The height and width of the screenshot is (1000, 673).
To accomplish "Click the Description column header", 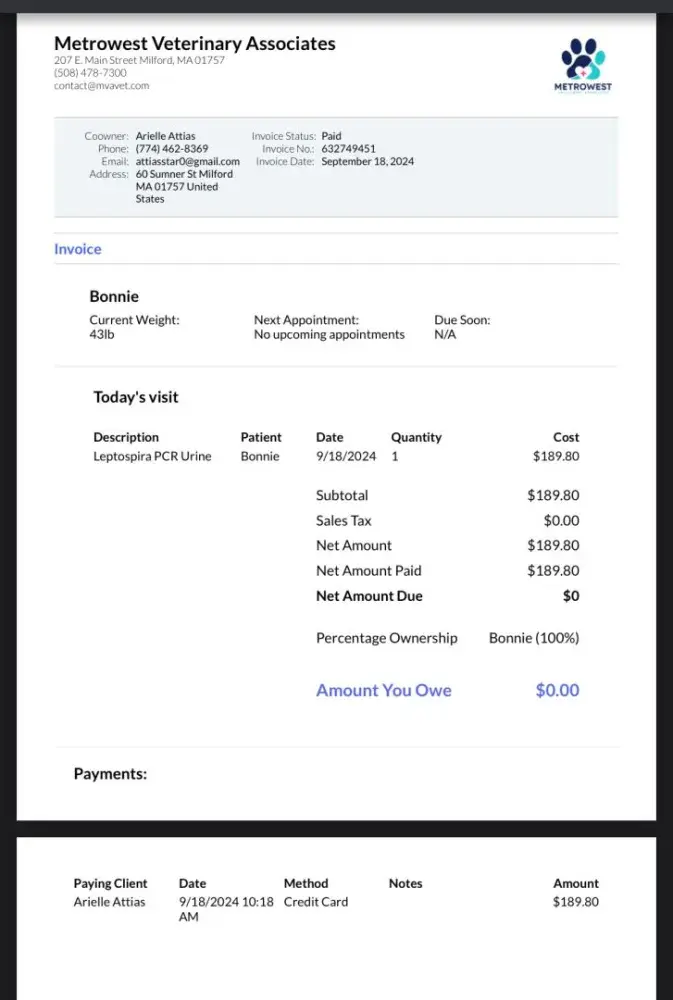I will [126, 437].
